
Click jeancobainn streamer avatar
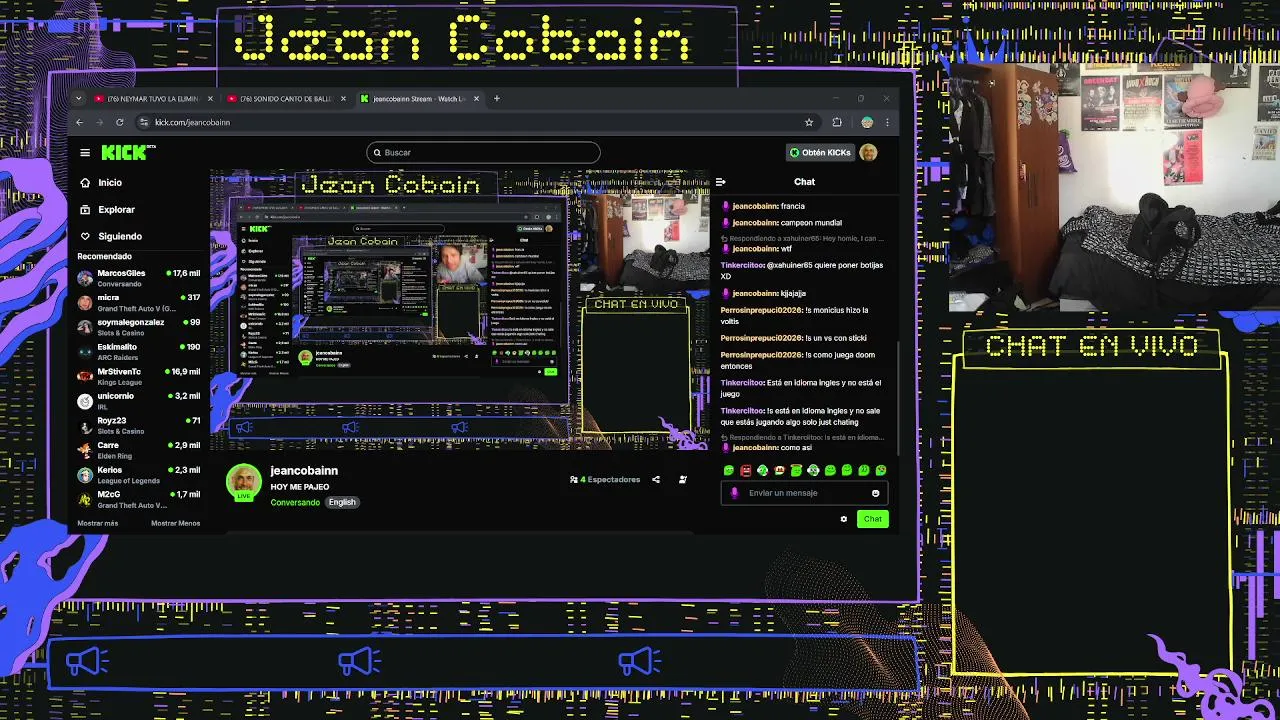243,482
